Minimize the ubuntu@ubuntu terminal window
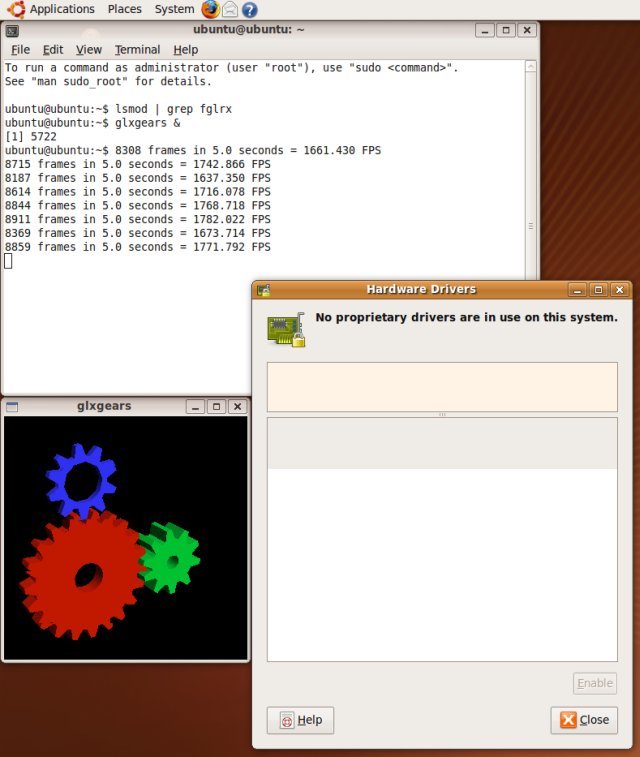 [x=485, y=30]
